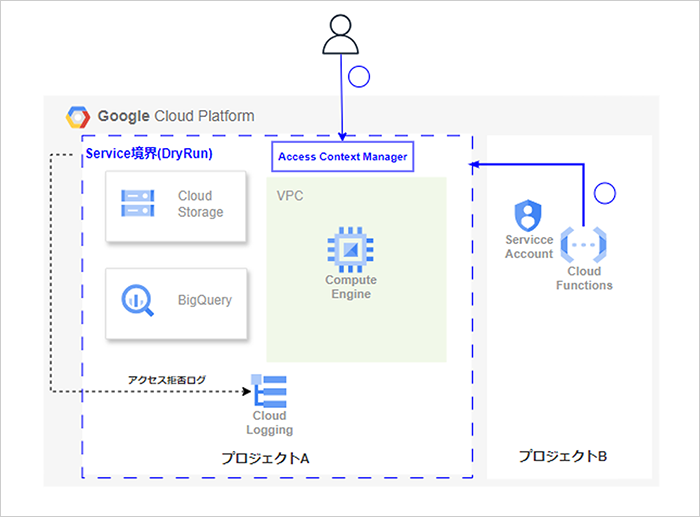
Task: Click the "プロジェクトA" label
Action: (265, 458)
